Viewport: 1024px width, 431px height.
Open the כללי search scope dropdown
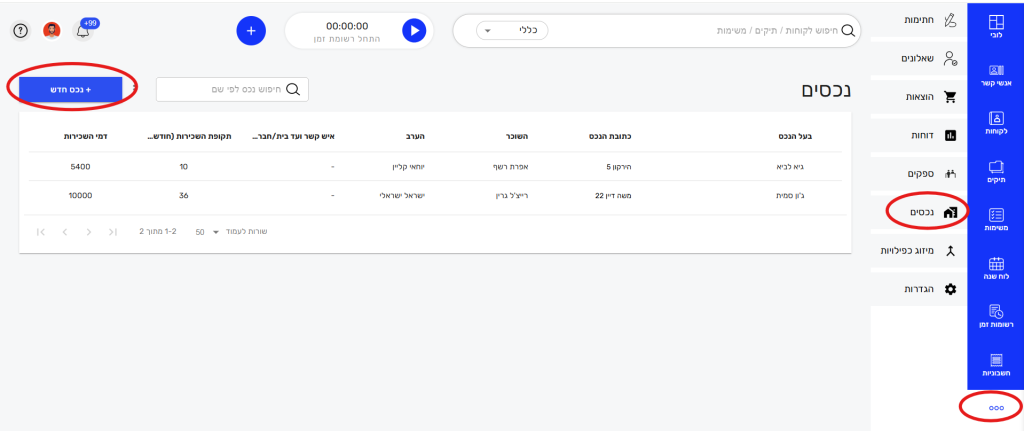511,31
